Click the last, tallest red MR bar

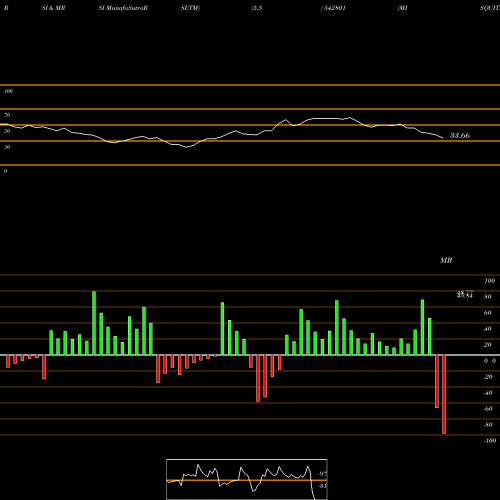click(x=444, y=394)
